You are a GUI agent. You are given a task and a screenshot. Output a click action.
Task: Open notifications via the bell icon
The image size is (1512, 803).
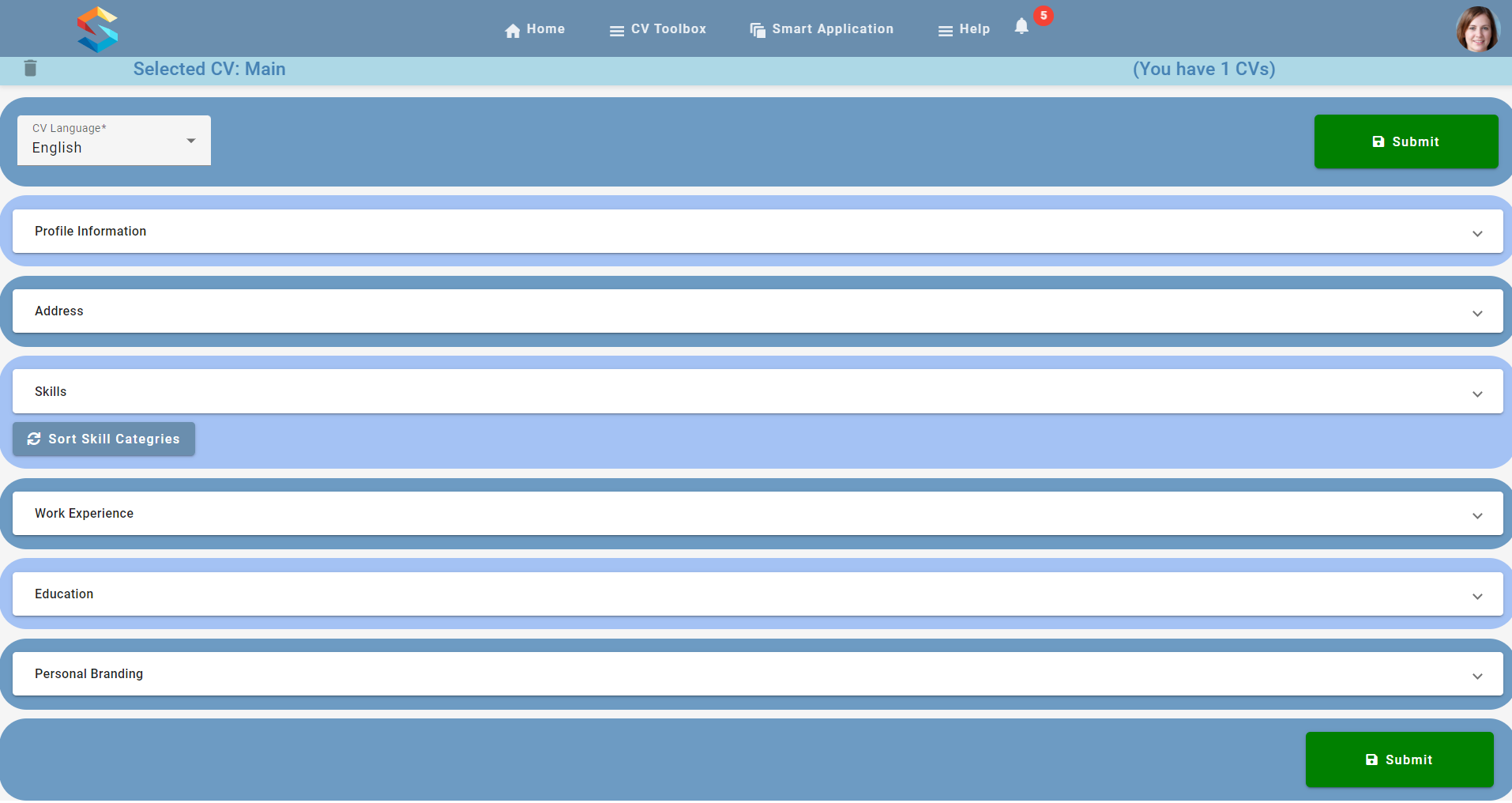point(1021,26)
